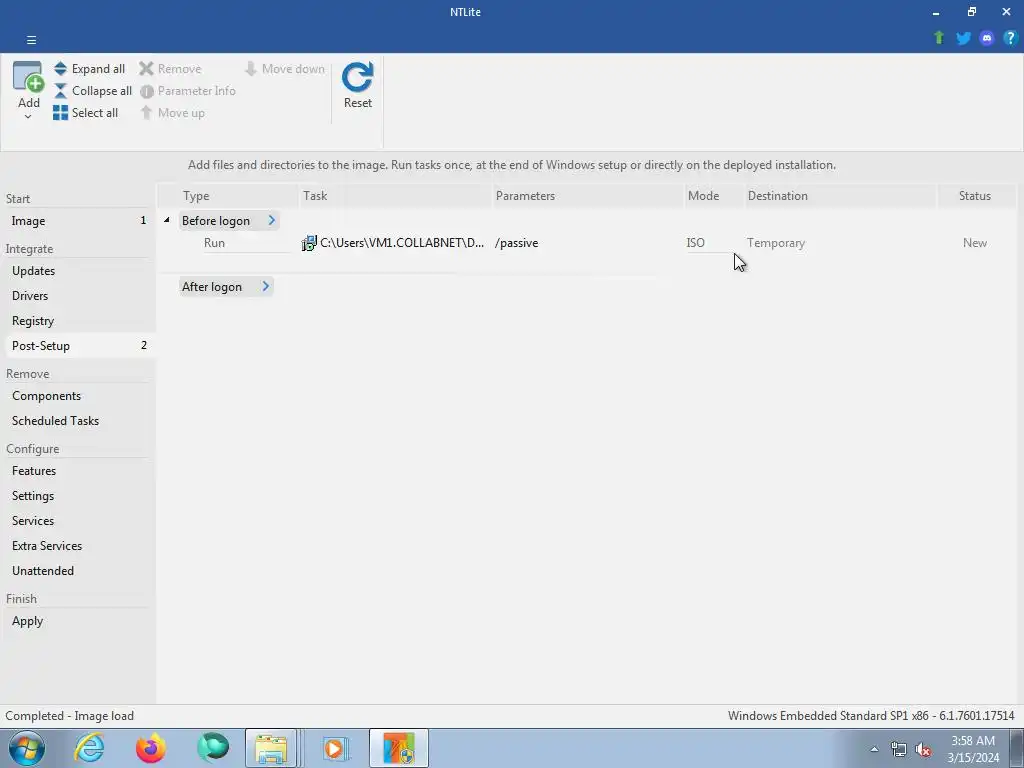Open the media player taskbar icon

tap(335, 748)
